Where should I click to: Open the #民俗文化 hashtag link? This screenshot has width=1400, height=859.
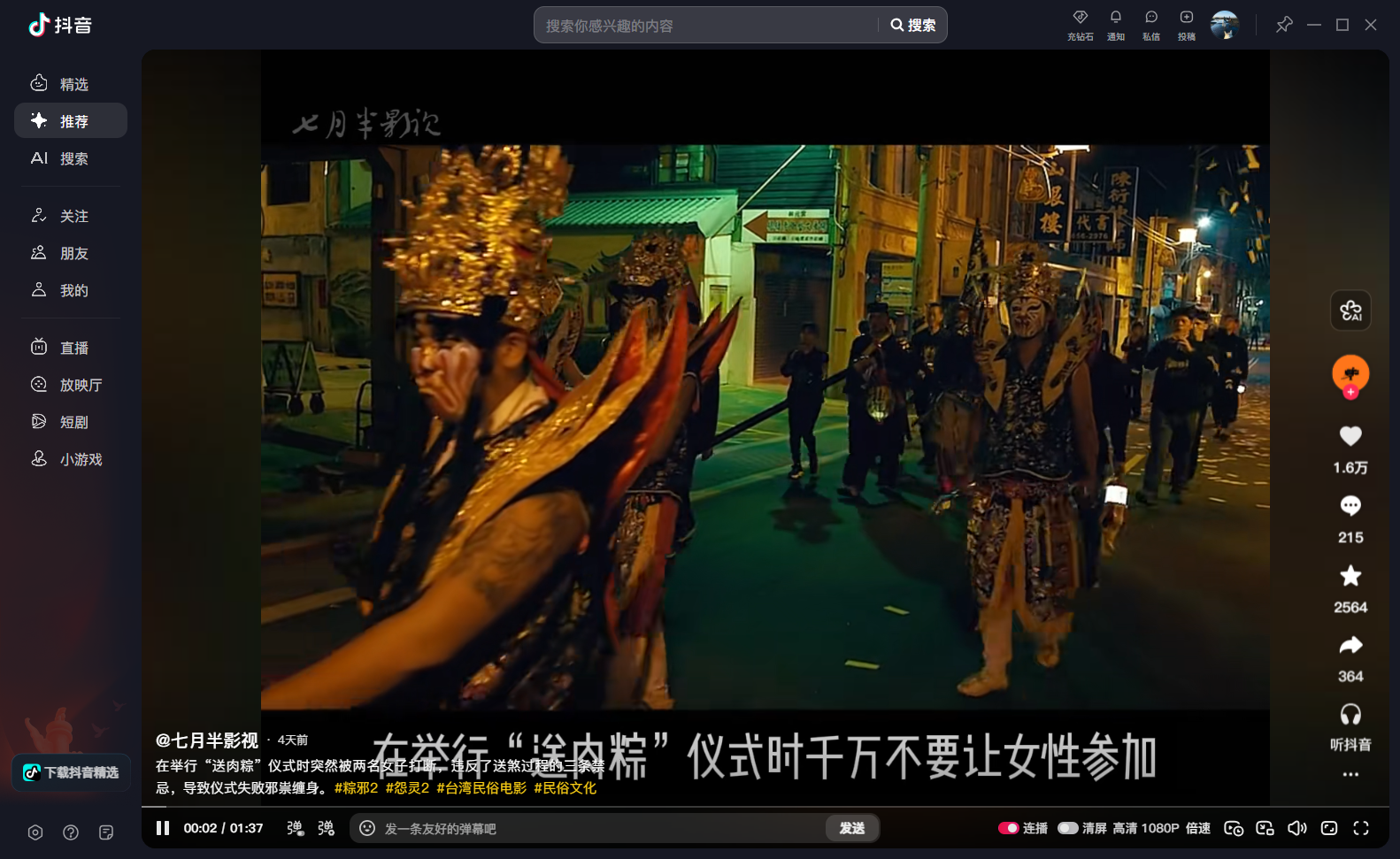click(565, 787)
